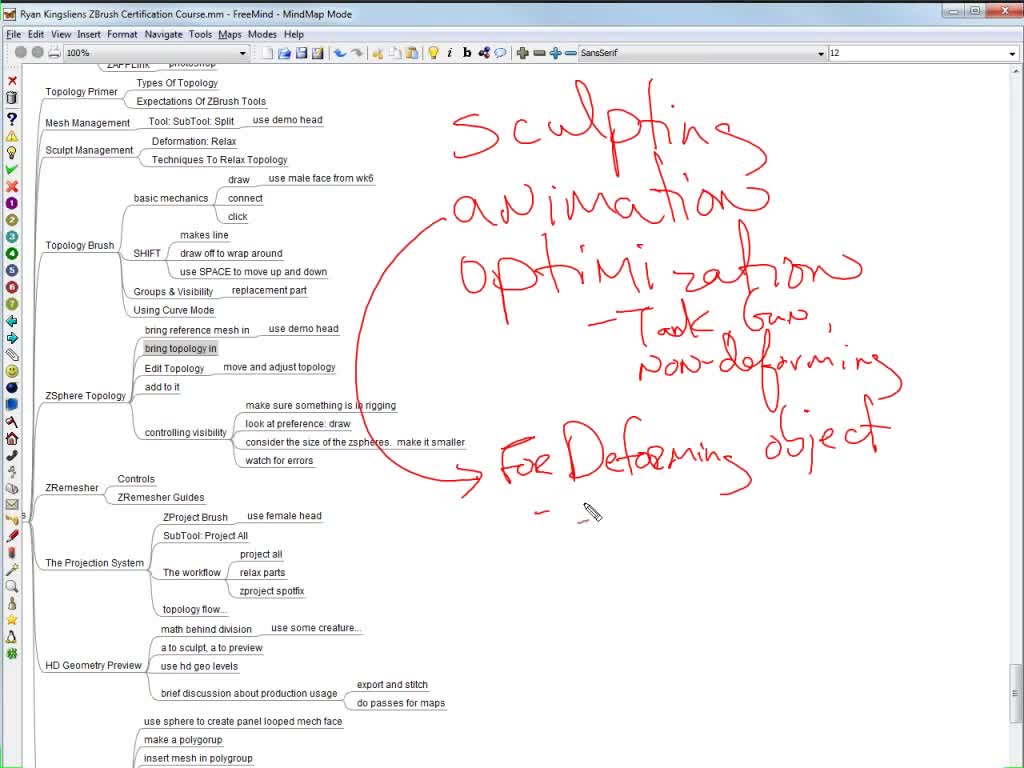Add the envelope mail icon
Screen dimensions: 1024x768
tap(12, 504)
